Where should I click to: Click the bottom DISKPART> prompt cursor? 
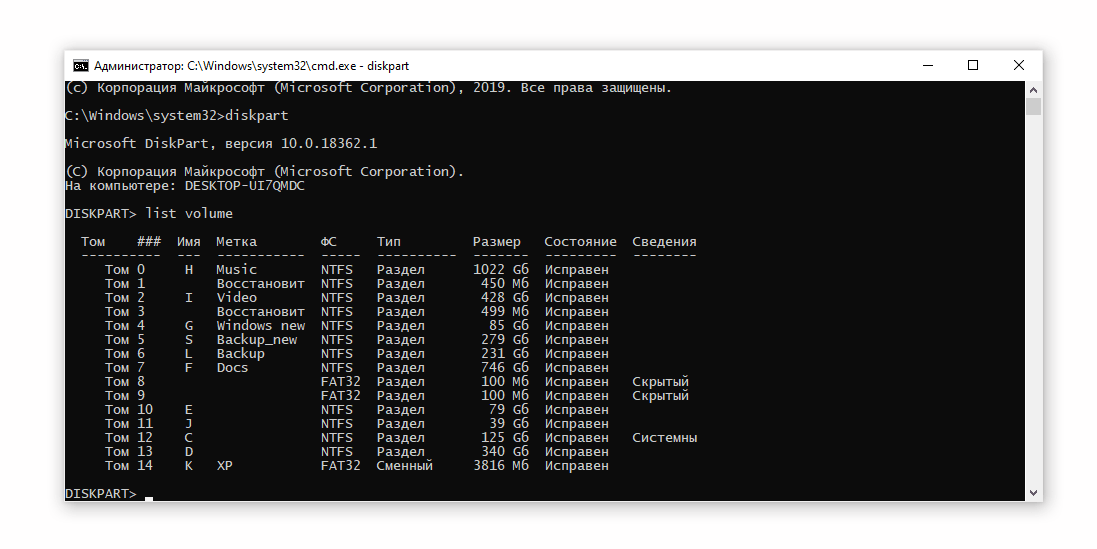[149, 498]
